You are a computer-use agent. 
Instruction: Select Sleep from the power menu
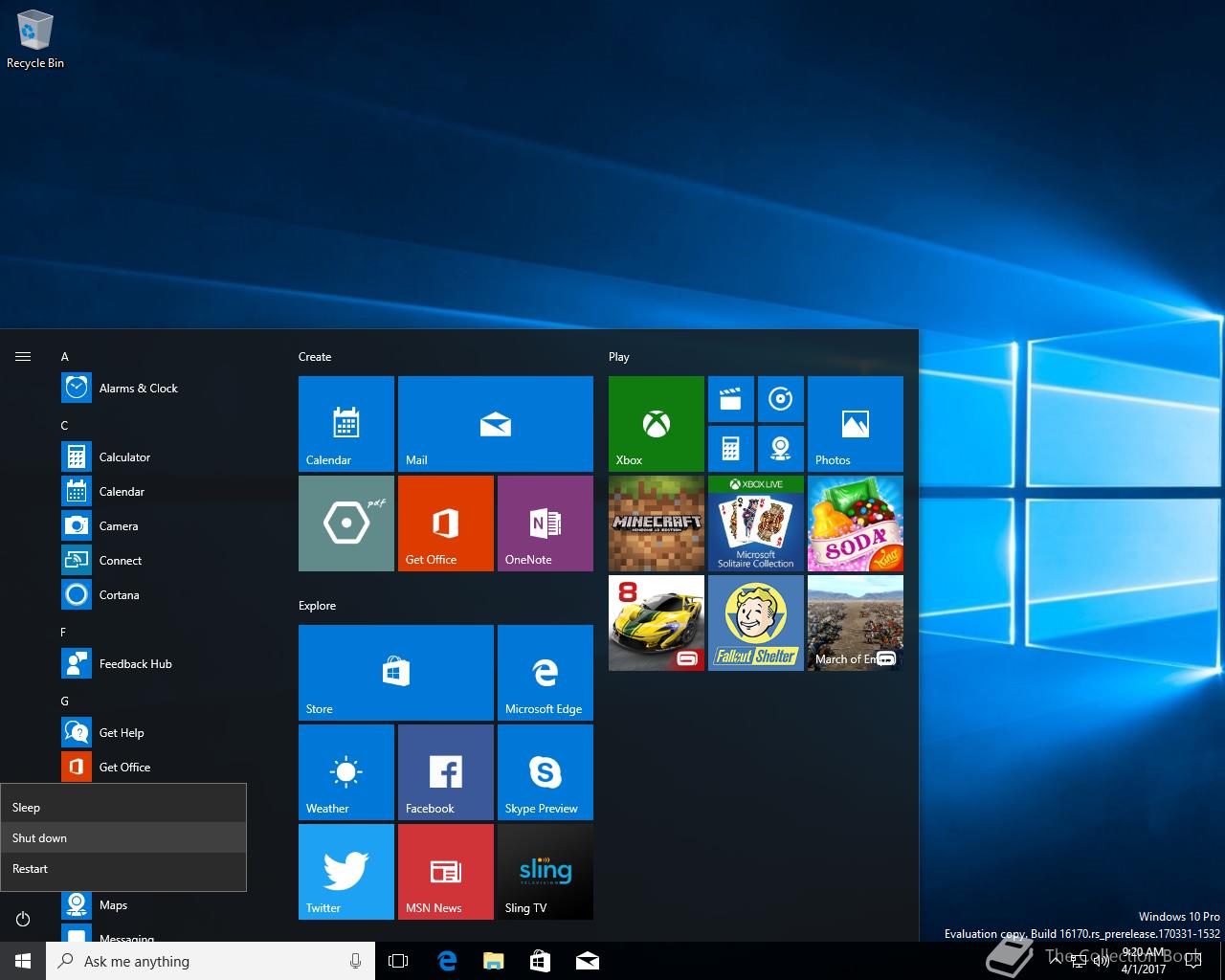[x=123, y=807]
